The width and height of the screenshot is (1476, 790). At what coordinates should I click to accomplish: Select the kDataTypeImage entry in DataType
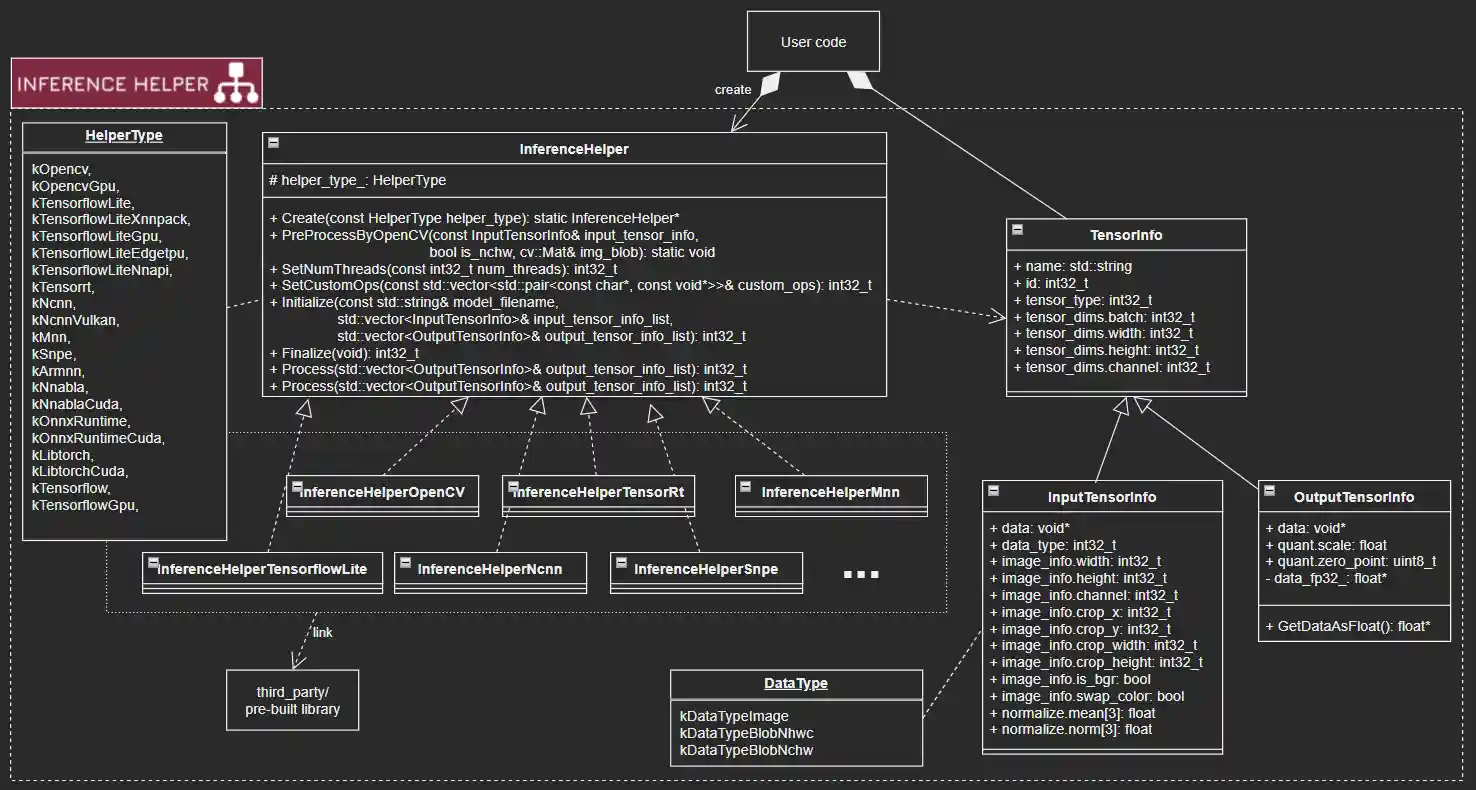[735, 715]
